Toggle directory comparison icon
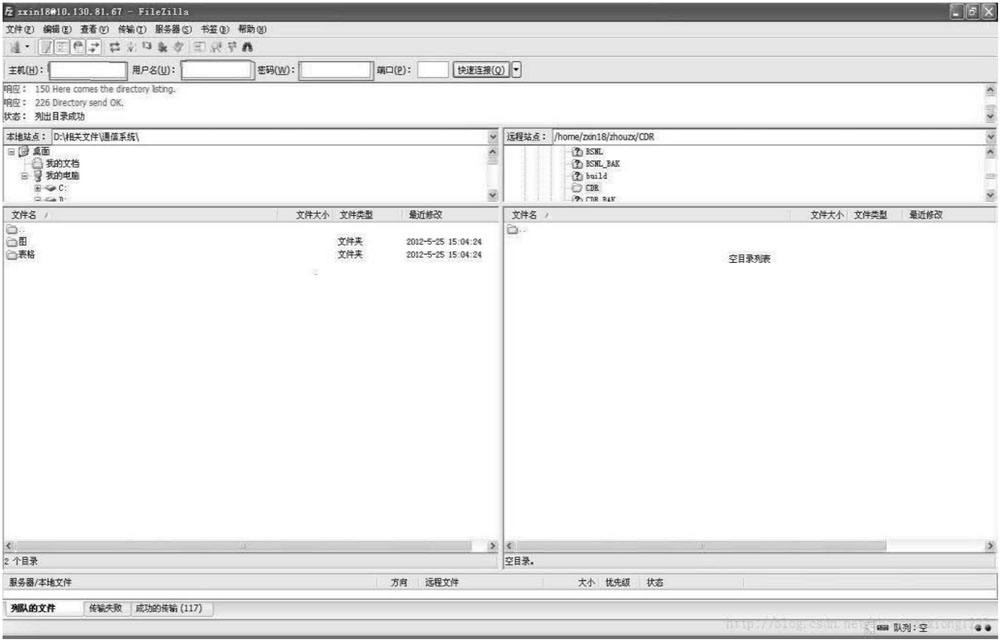The image size is (1000, 641). (x=216, y=47)
